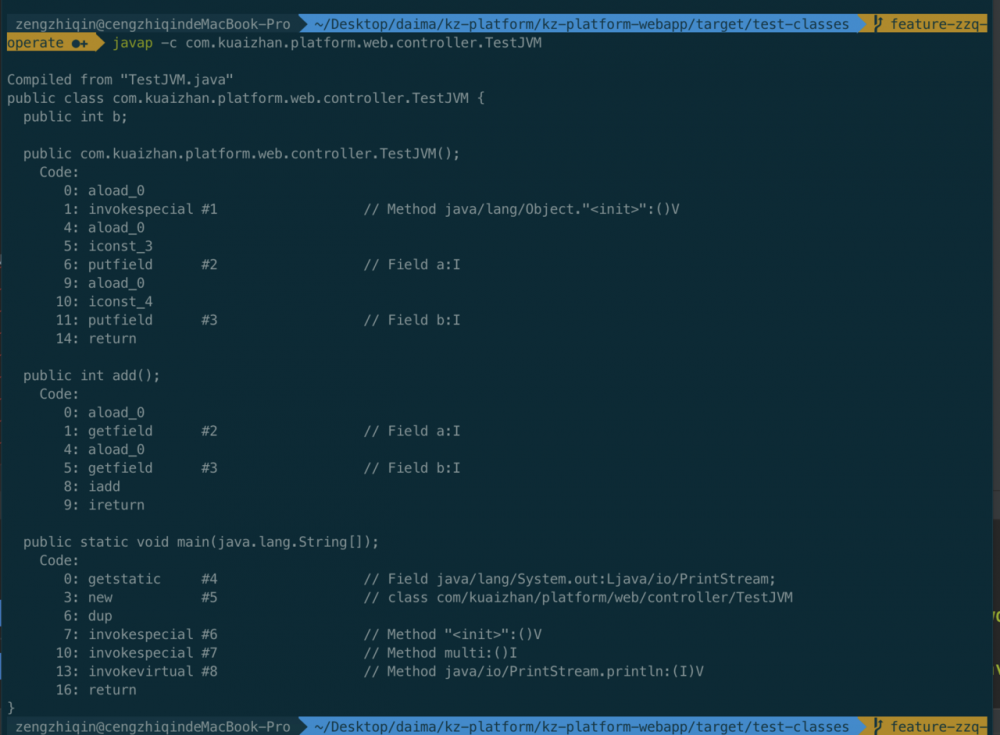The height and width of the screenshot is (735, 1000).
Task: Click the git branch icon before the top feature-zzq- label
Action: click(878, 24)
